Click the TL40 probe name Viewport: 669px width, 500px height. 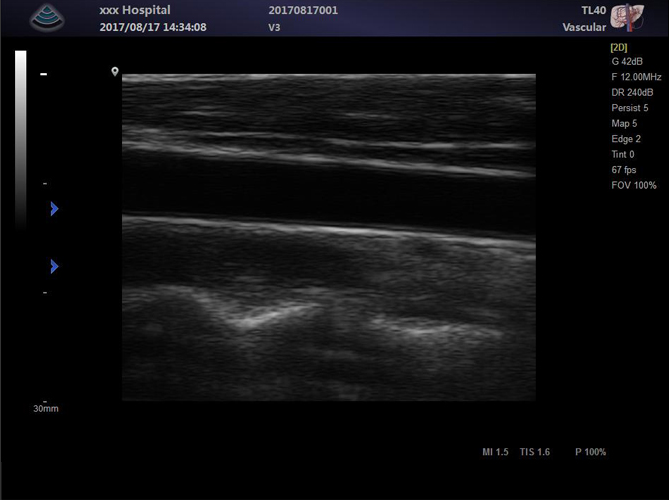593,10
